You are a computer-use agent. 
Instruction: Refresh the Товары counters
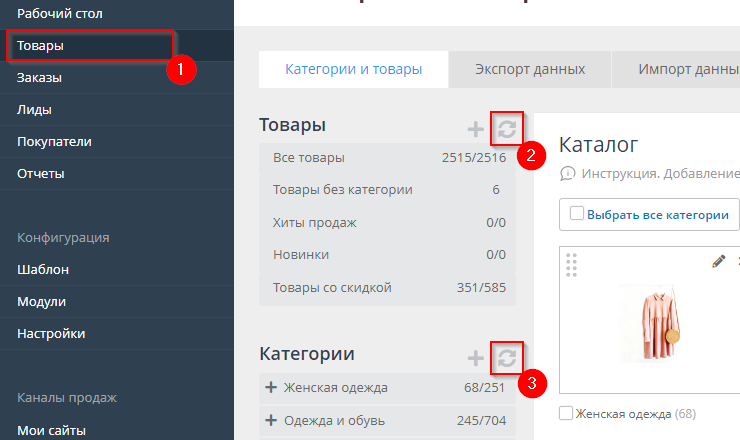[507, 128]
